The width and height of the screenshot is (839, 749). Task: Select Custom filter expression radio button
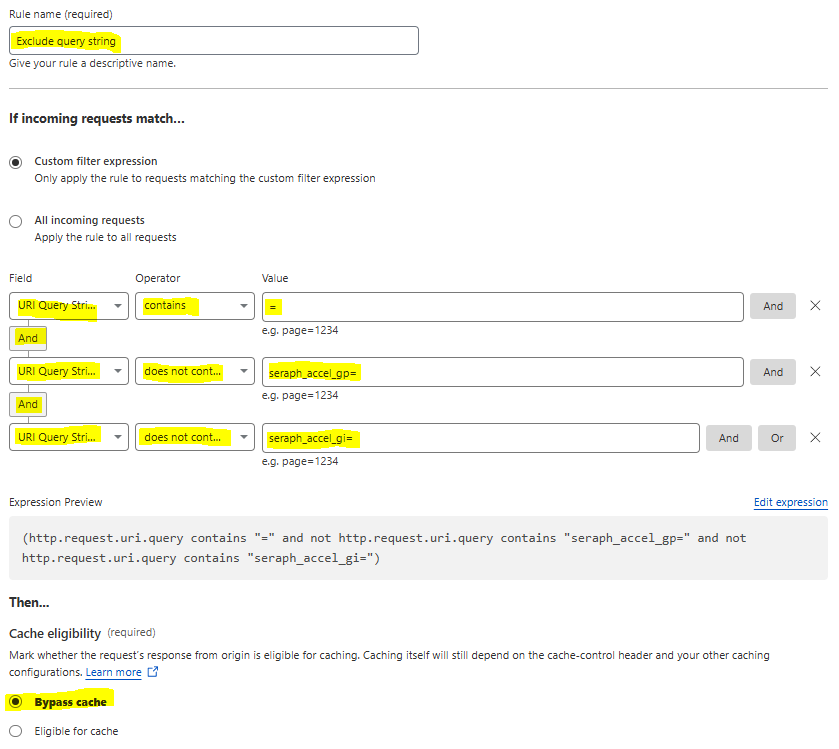[x=16, y=162]
